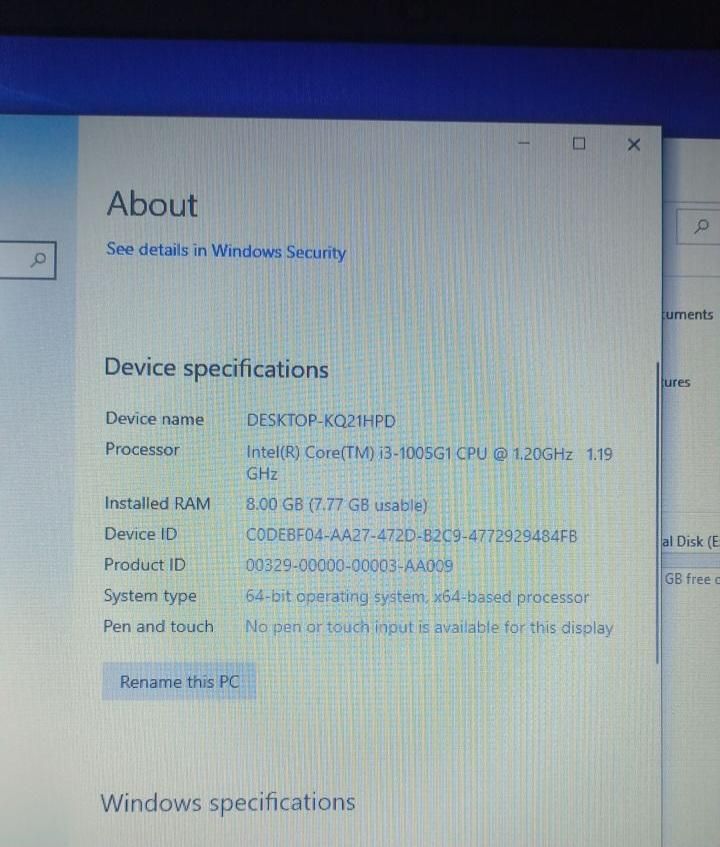The height and width of the screenshot is (847, 720).
Task: Select the 64-bit operating system text
Action: coord(417,597)
